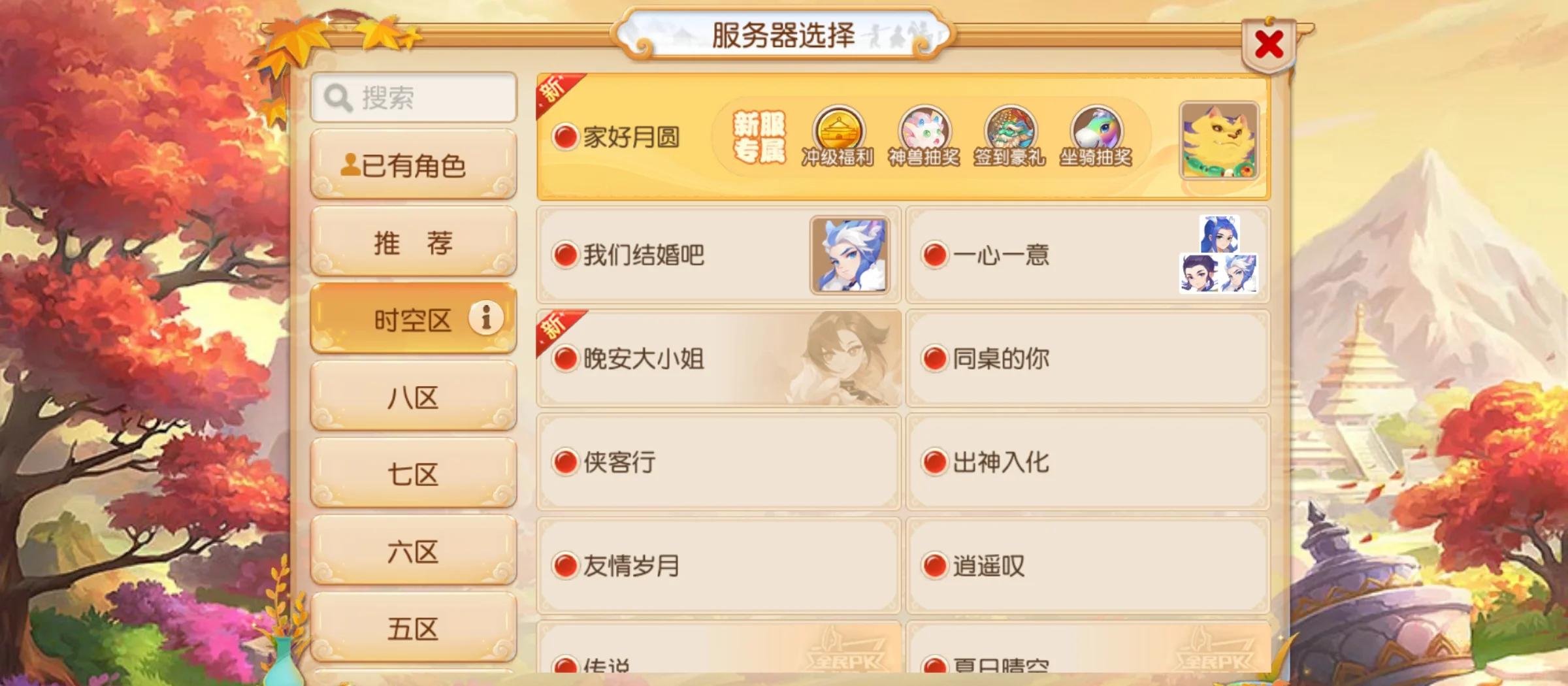Viewport: 1568px width, 686px height.
Task: Click the magnifier search icon
Action: [338, 98]
